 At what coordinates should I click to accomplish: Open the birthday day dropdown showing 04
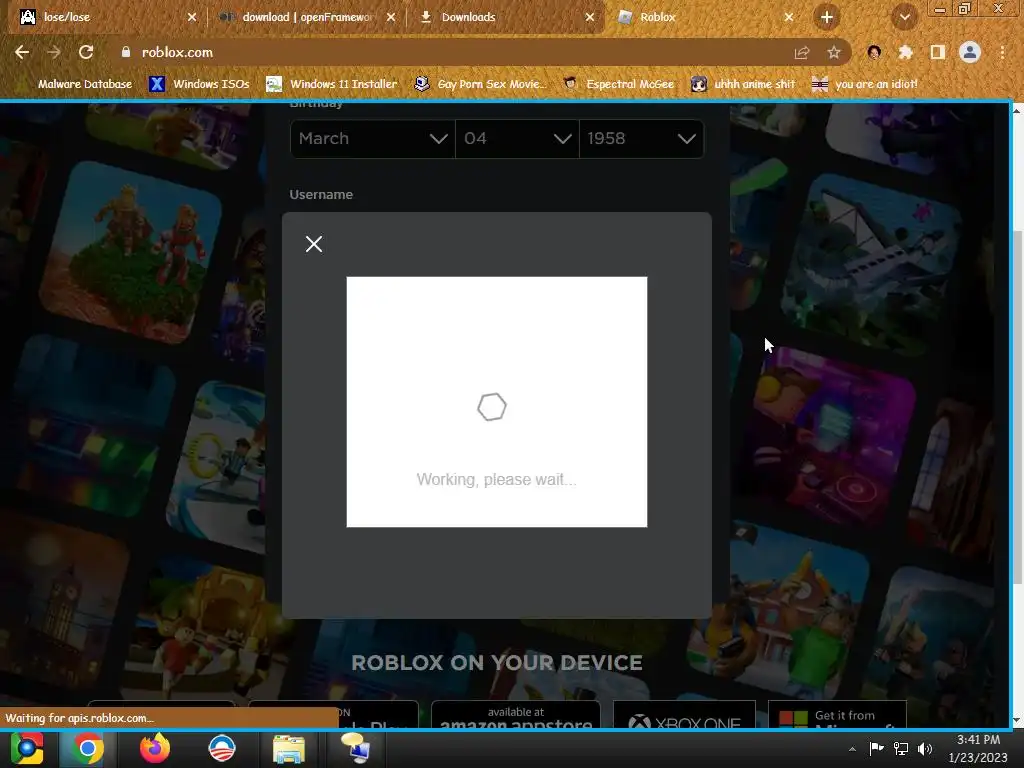click(517, 138)
